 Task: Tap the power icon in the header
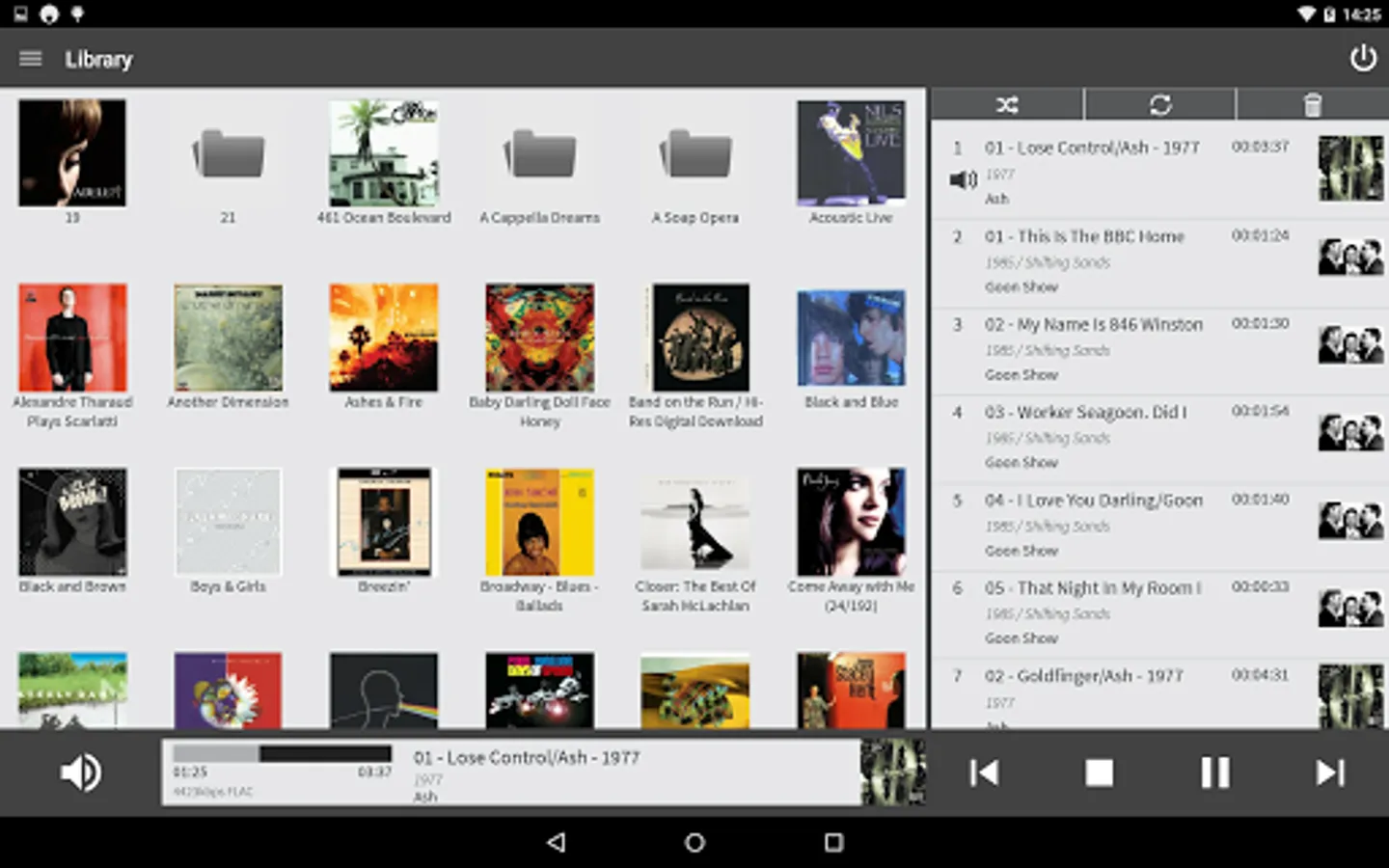click(1362, 59)
